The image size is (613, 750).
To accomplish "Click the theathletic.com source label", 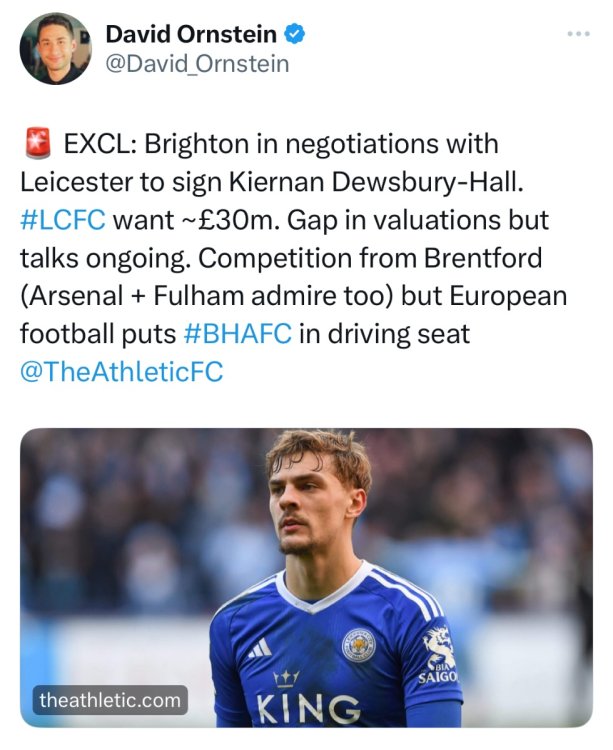I will [110, 700].
